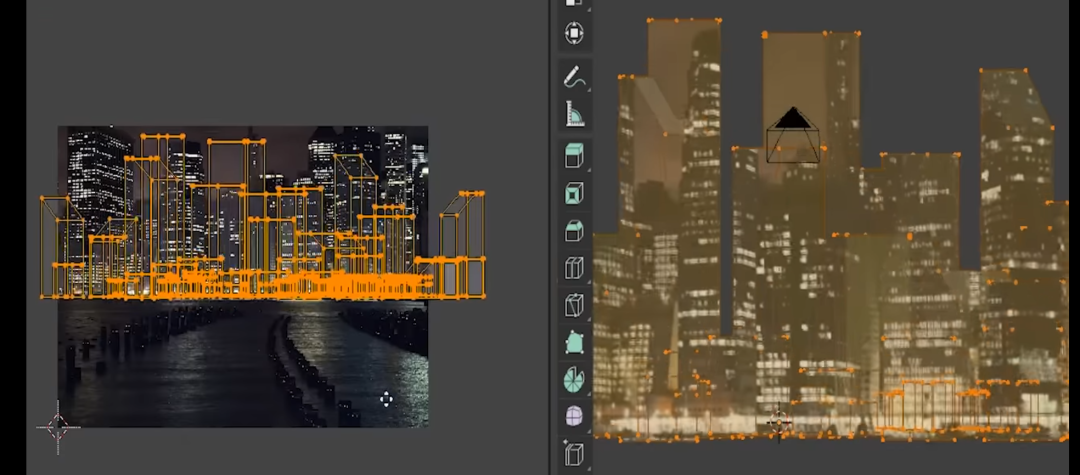Select the Loop Cut tool

pos(573,268)
